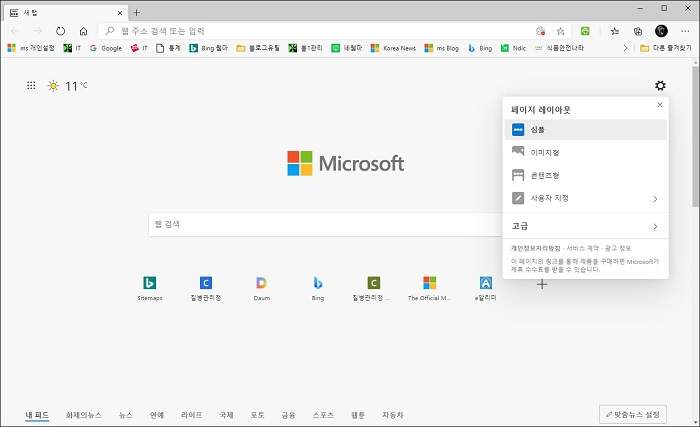Close the 새 탭 browser tab
The width and height of the screenshot is (700, 427).
click(120, 13)
